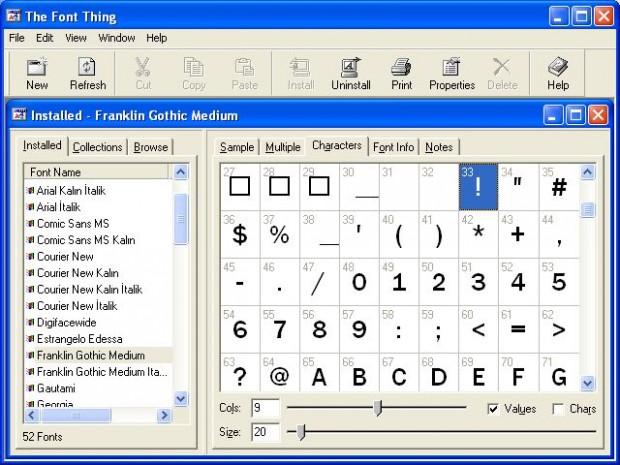The image size is (620, 465).
Task: Open the View menu
Action: pyautogui.click(x=76, y=38)
